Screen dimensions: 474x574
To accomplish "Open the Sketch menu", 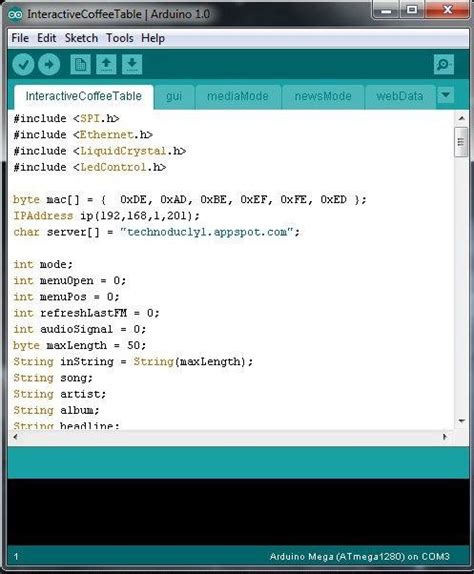I will [x=81, y=38].
